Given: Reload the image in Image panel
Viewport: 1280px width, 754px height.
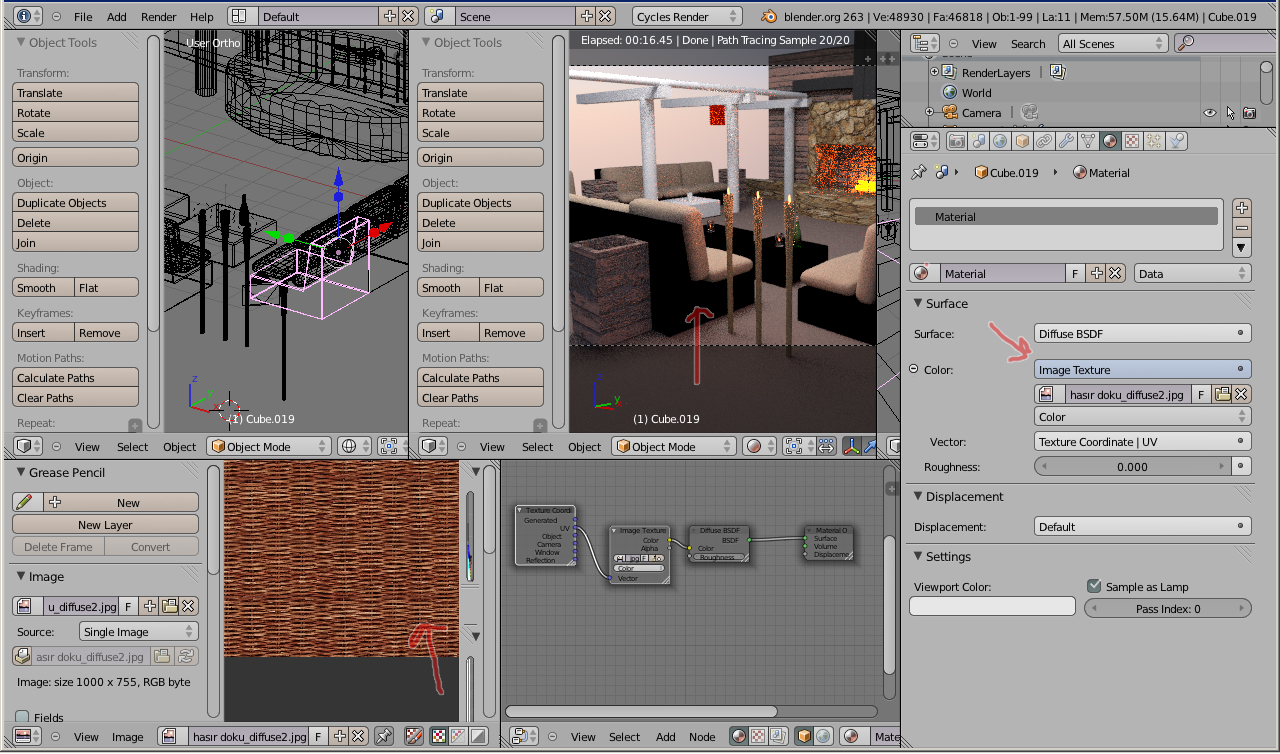Looking at the screenshot, I should point(186,656).
